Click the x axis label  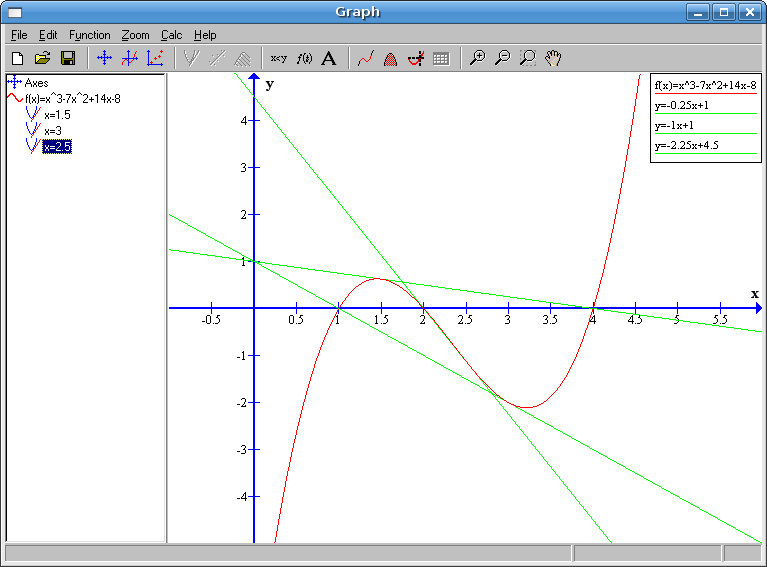[x=755, y=294]
